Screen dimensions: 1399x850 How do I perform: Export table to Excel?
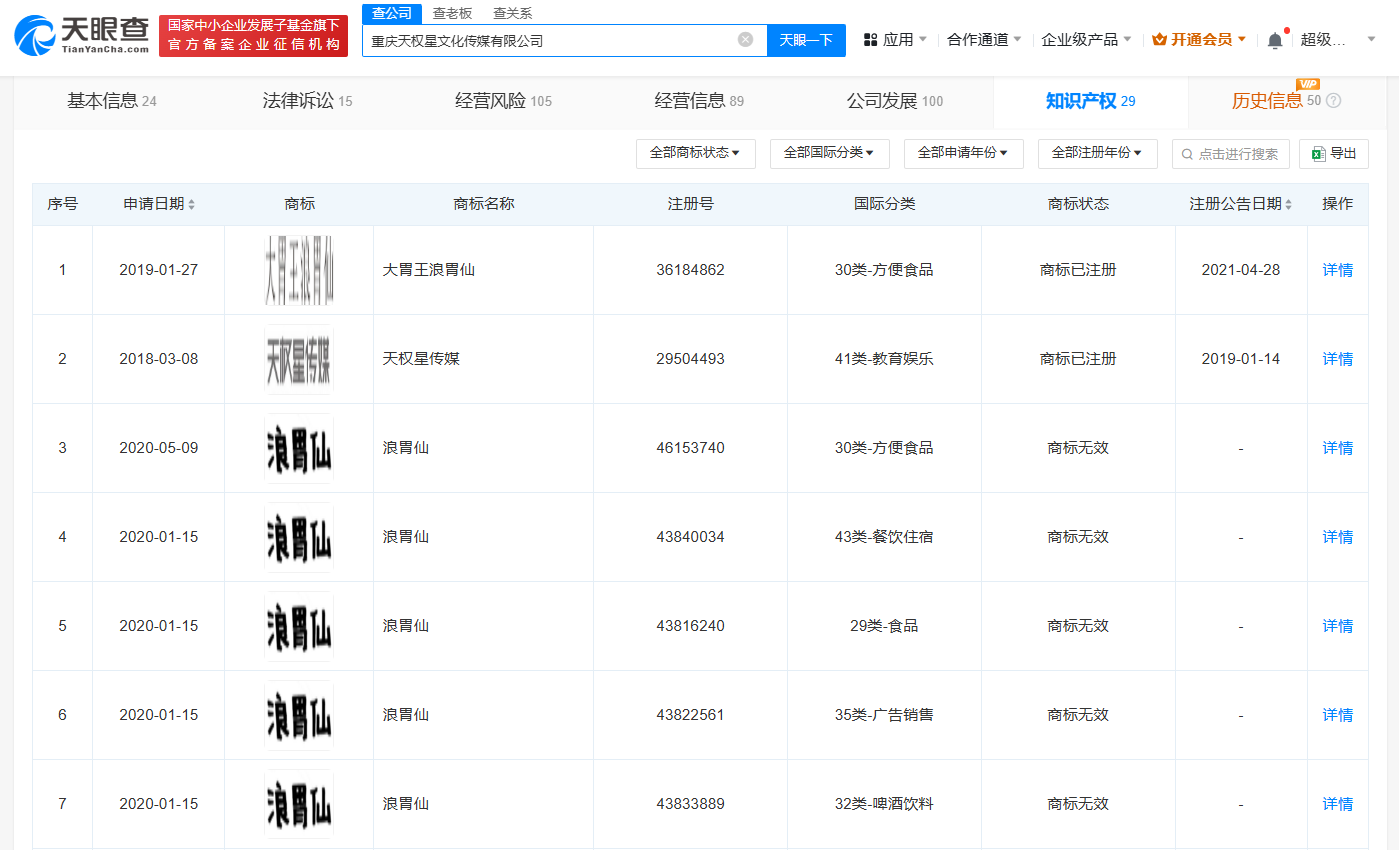1334,154
